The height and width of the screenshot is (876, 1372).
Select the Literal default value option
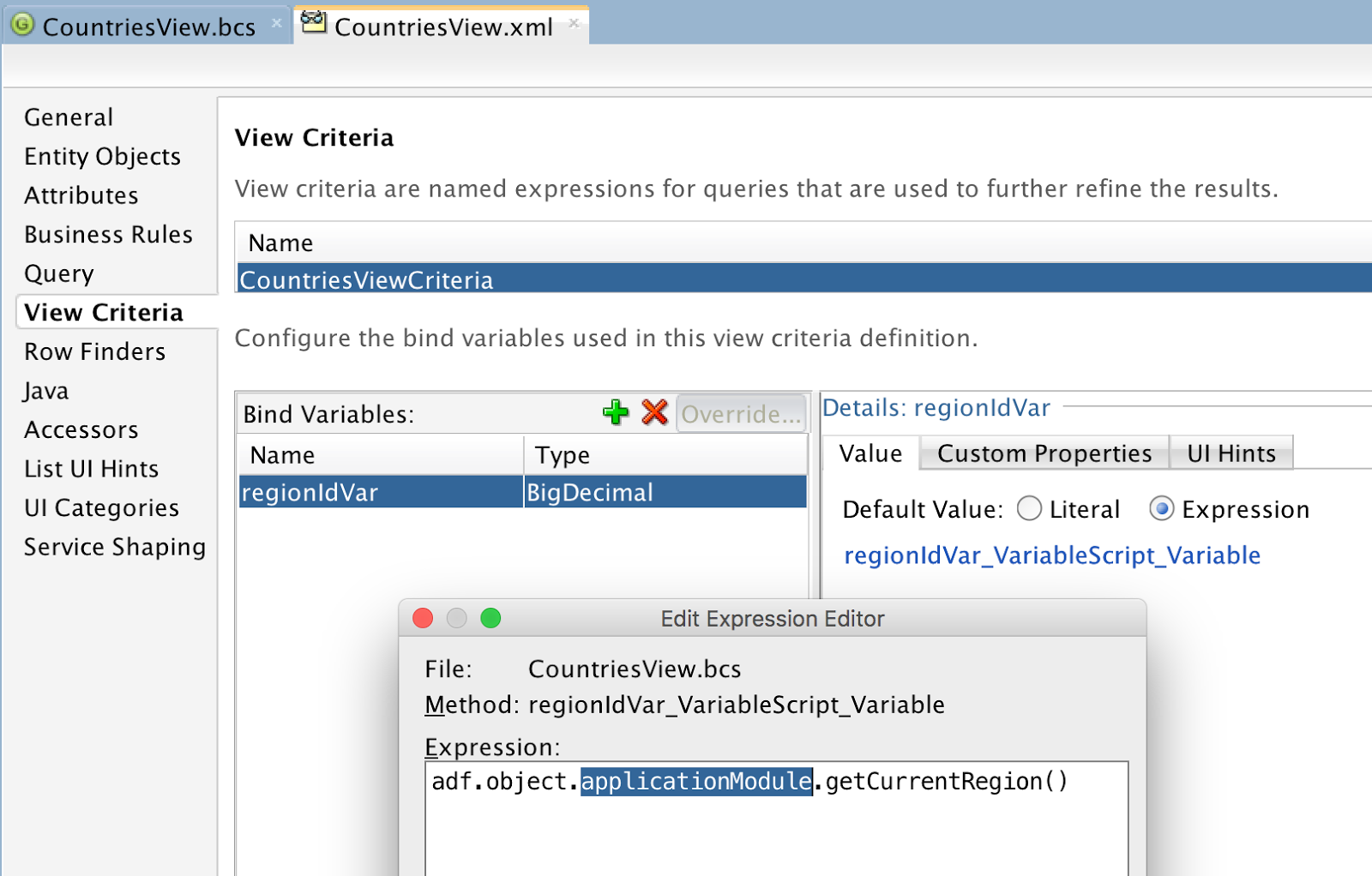point(1029,509)
